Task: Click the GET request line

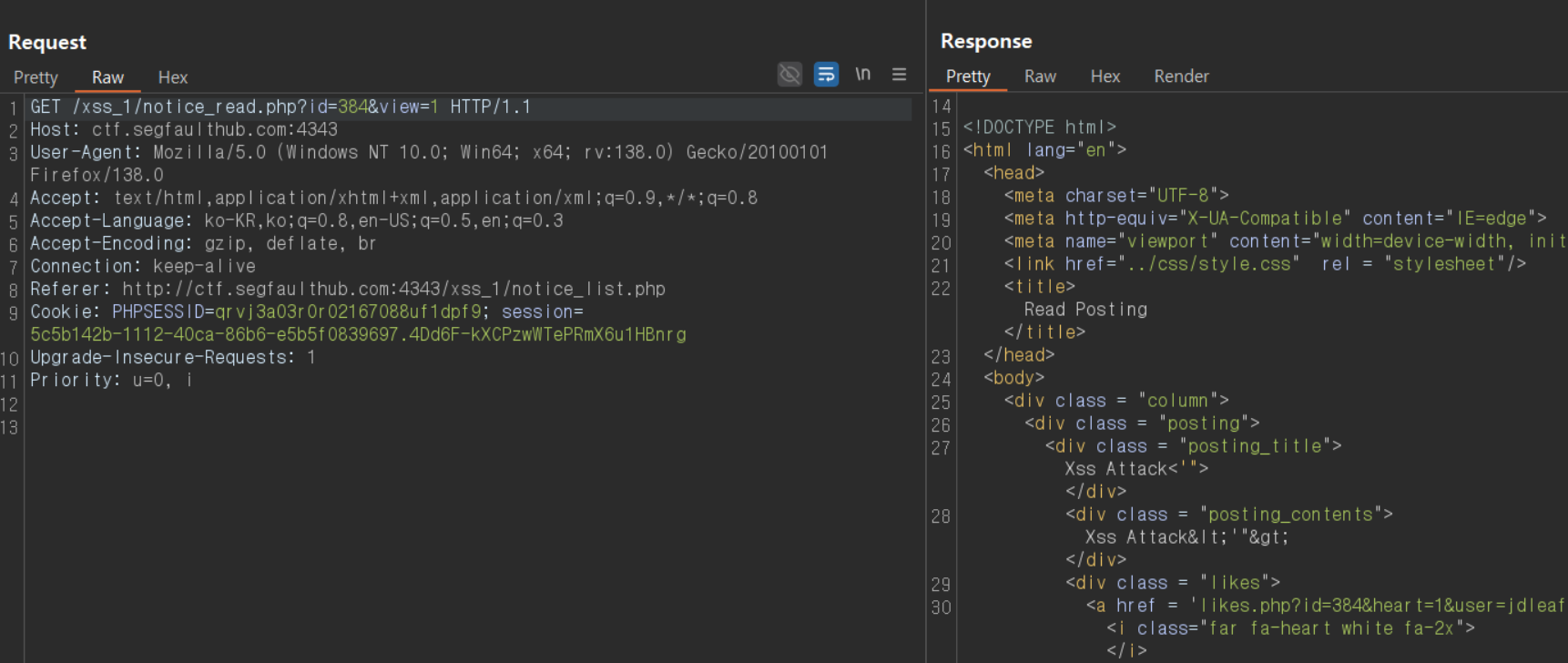Action: click(280, 107)
